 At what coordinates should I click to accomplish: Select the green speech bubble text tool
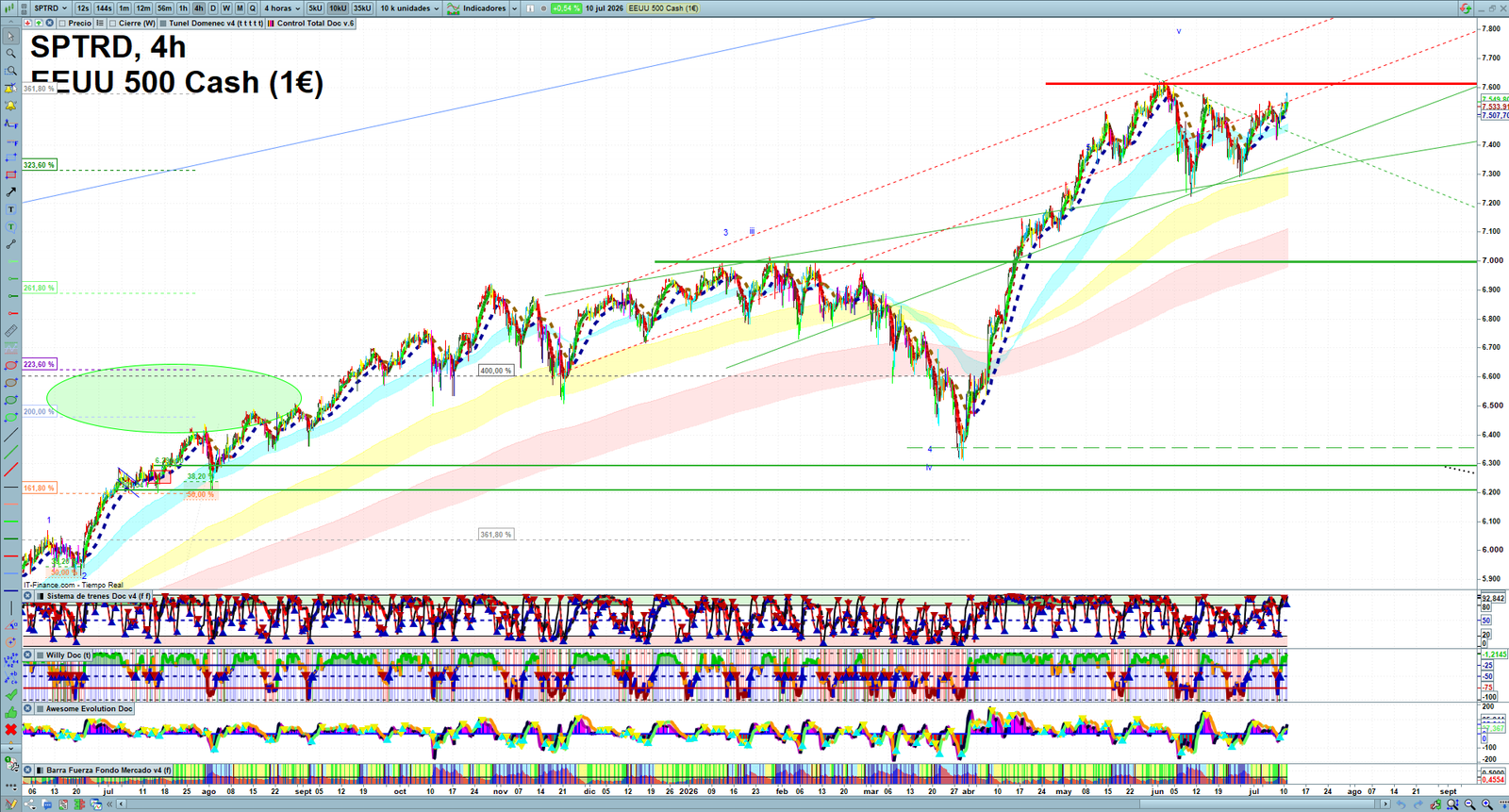coord(10,226)
